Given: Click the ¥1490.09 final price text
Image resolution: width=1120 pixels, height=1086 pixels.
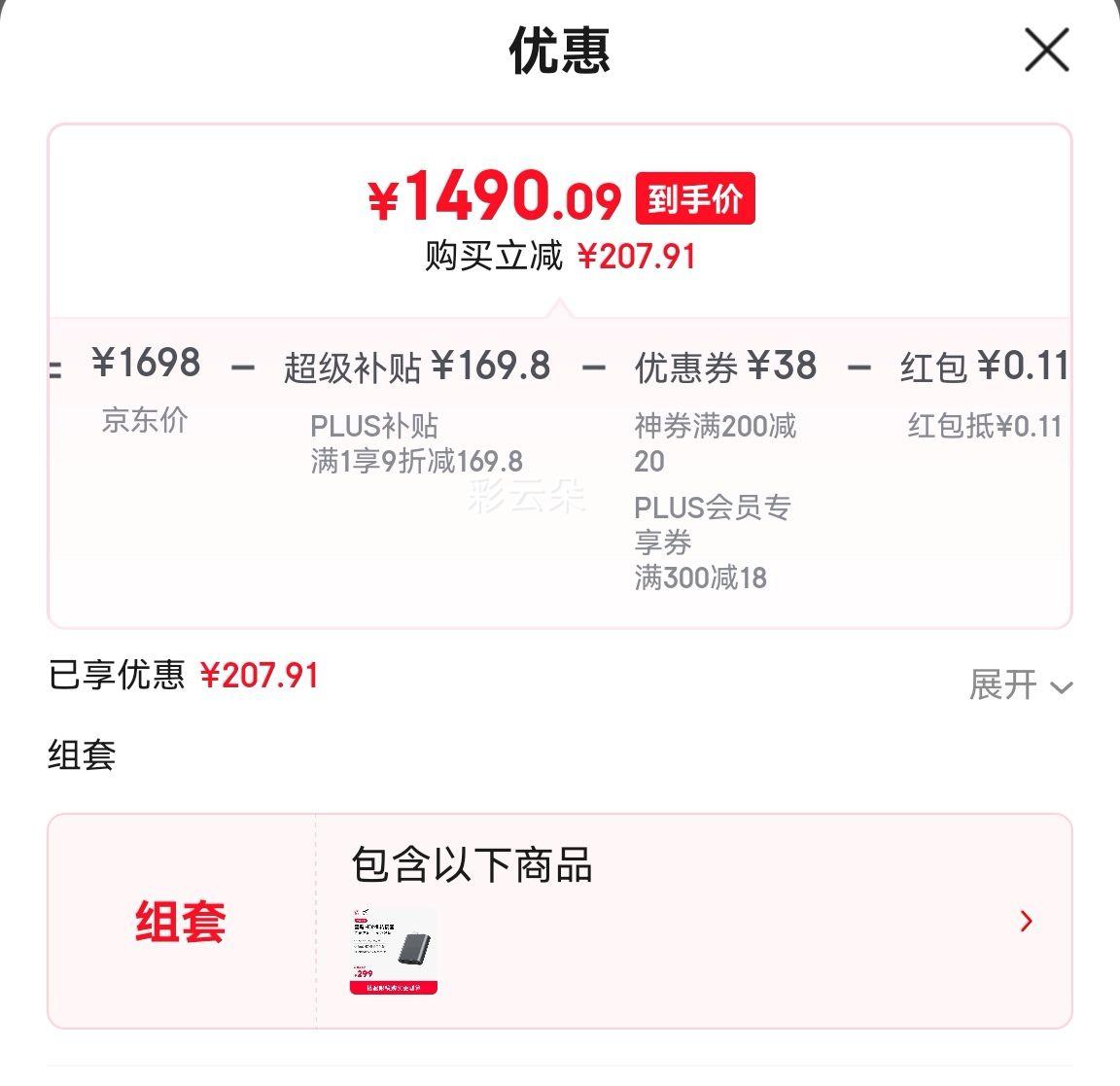Looking at the screenshot, I should pos(498,197).
